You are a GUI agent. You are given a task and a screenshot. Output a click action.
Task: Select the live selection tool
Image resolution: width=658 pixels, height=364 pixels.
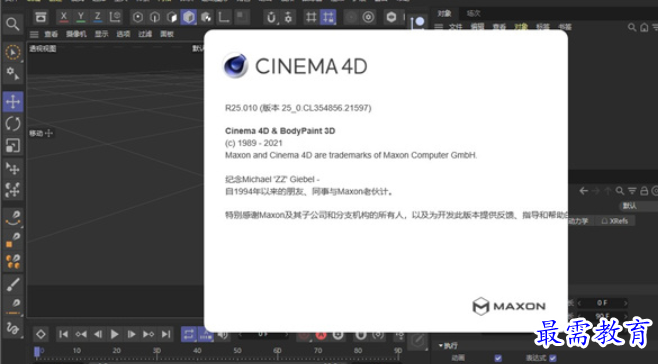[13, 52]
